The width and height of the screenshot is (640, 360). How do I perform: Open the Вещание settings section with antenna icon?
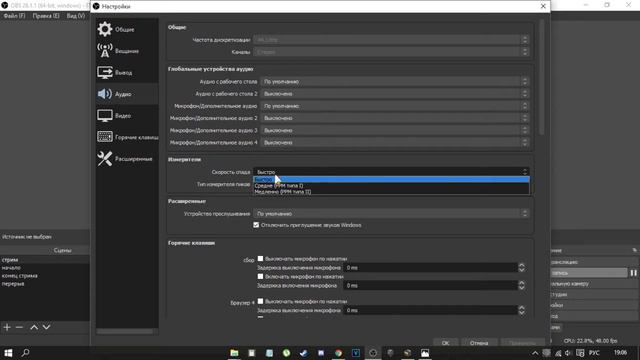[x=127, y=51]
